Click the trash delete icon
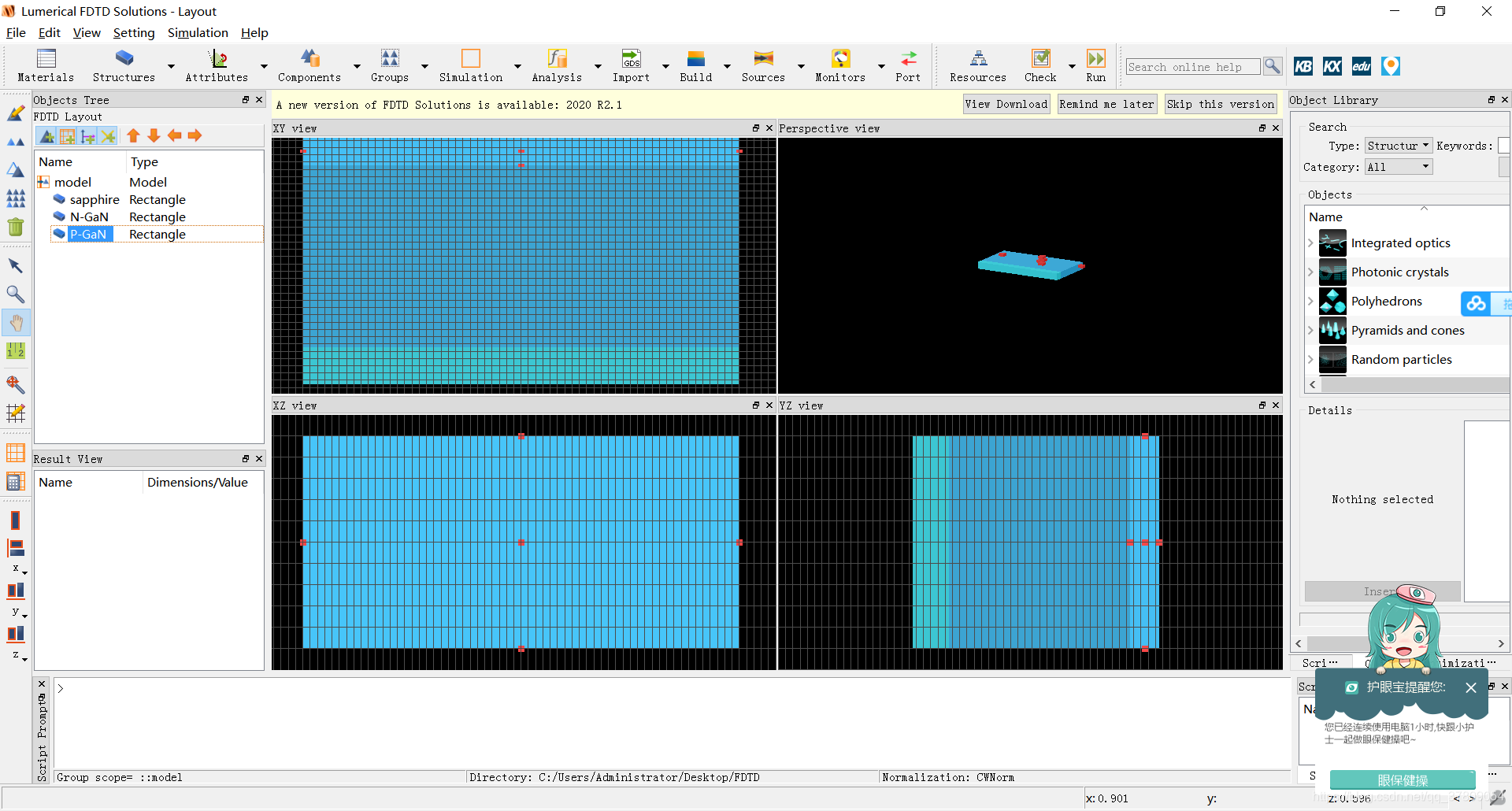The height and width of the screenshot is (811, 1512). 16,227
